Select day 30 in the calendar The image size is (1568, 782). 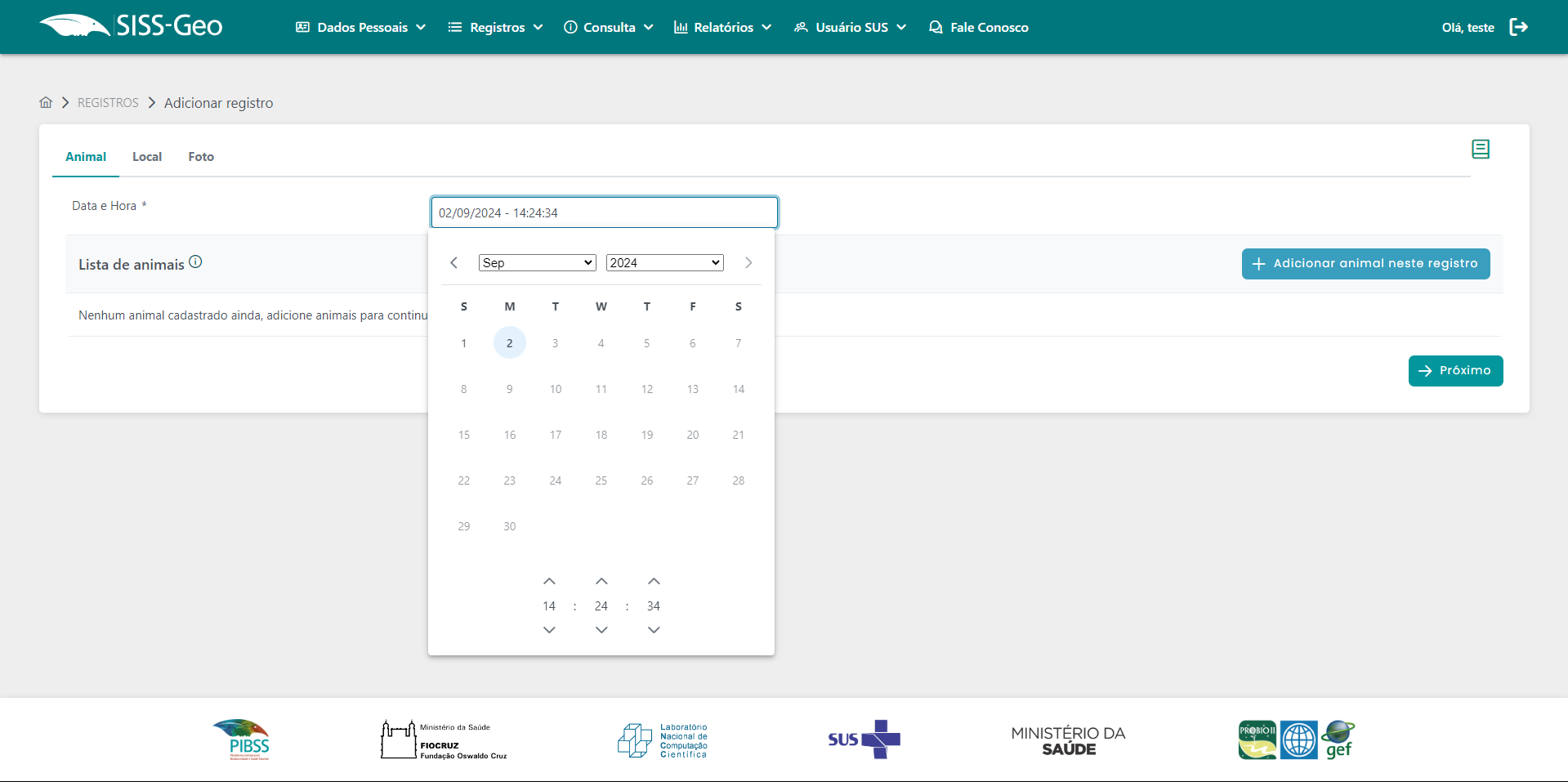pyautogui.click(x=510, y=526)
